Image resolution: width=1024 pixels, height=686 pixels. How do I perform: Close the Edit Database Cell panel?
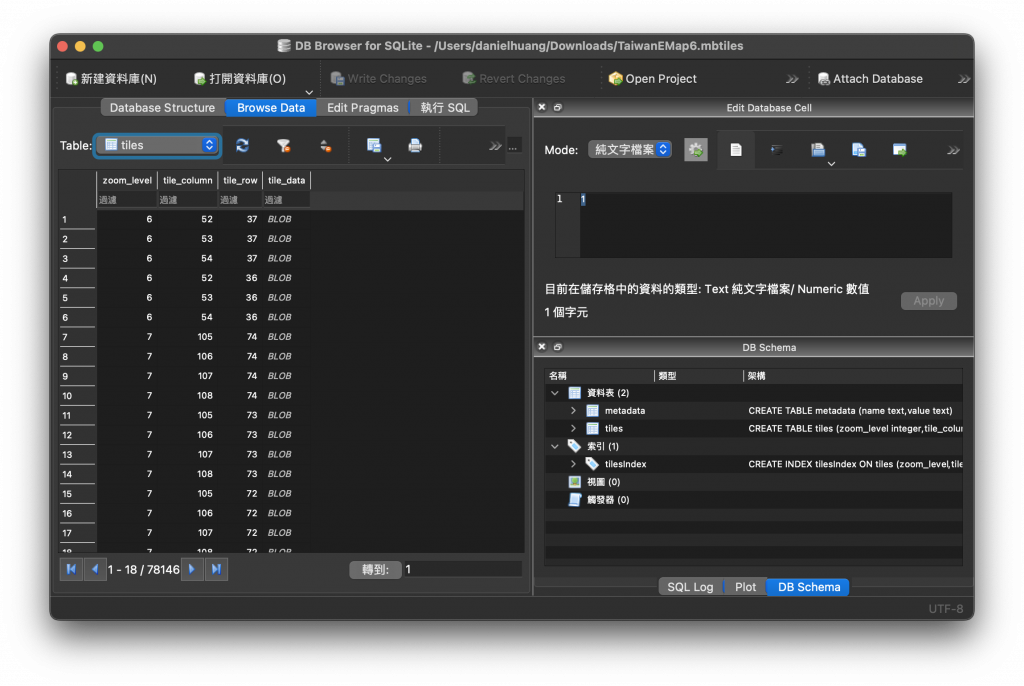pos(541,107)
